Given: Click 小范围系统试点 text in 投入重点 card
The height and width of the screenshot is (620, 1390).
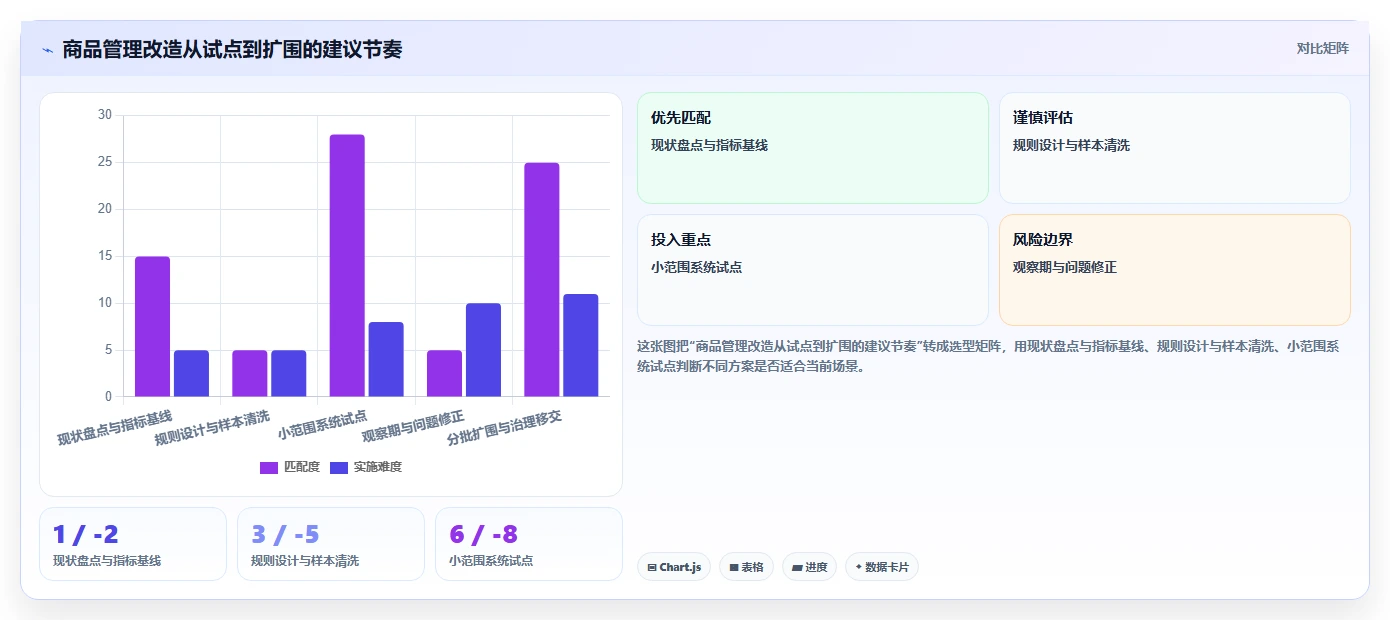Looking at the screenshot, I should pos(696,267).
